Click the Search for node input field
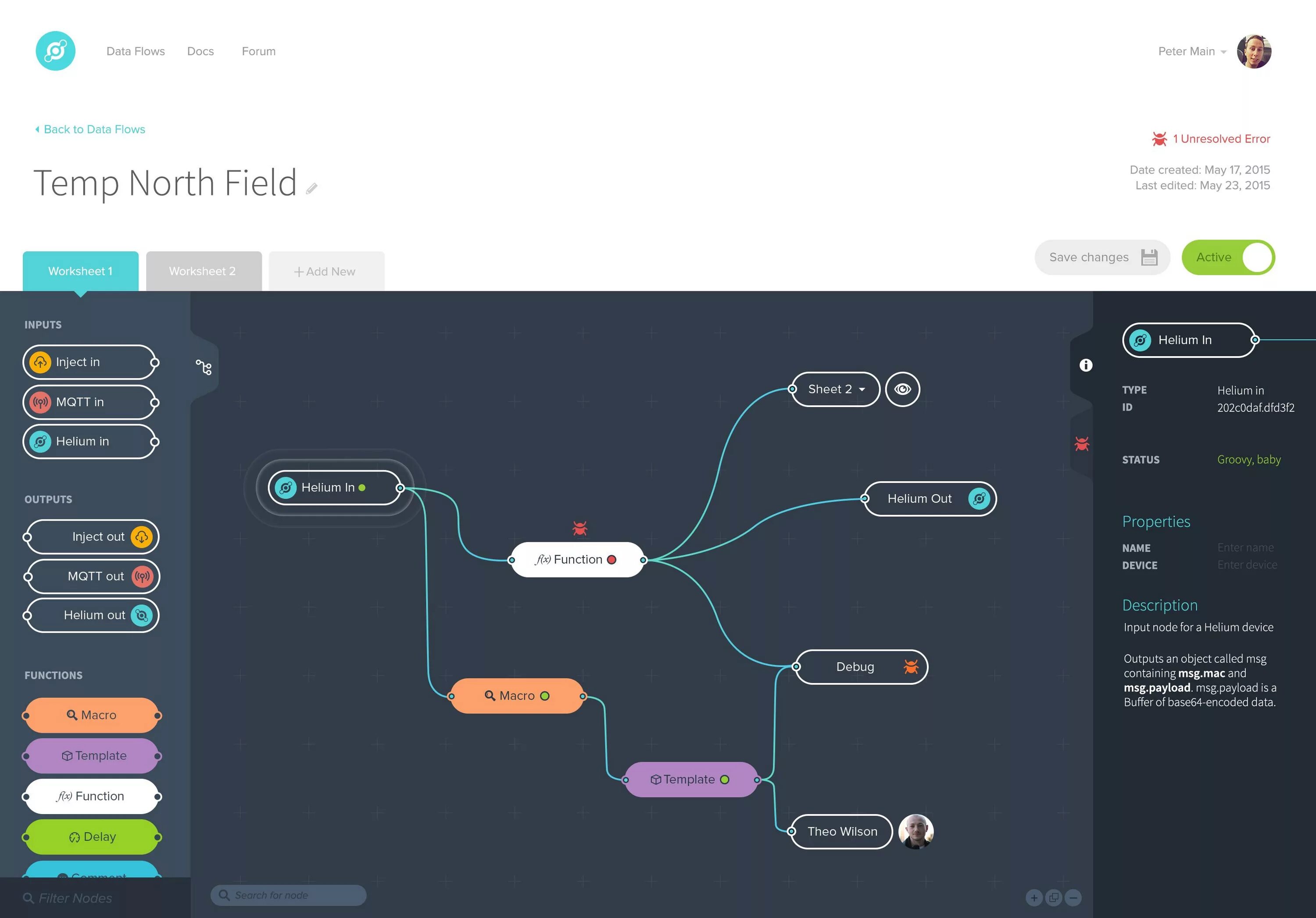Screen dimensions: 1316x918 point(289,897)
